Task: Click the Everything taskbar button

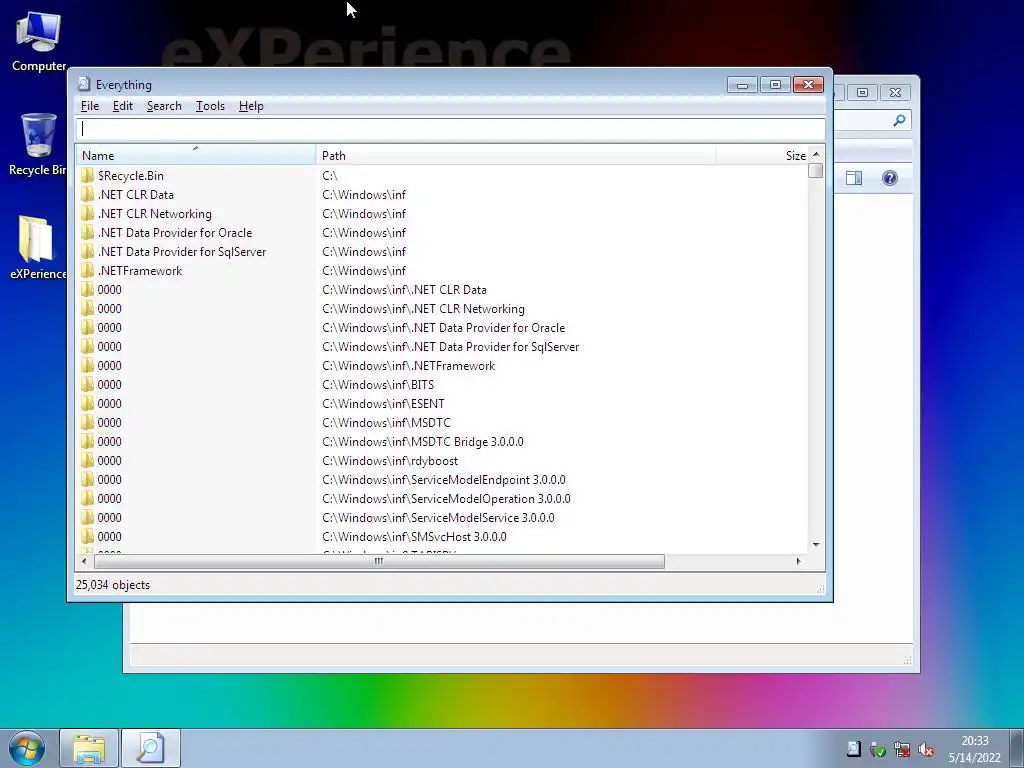Action: pos(150,748)
